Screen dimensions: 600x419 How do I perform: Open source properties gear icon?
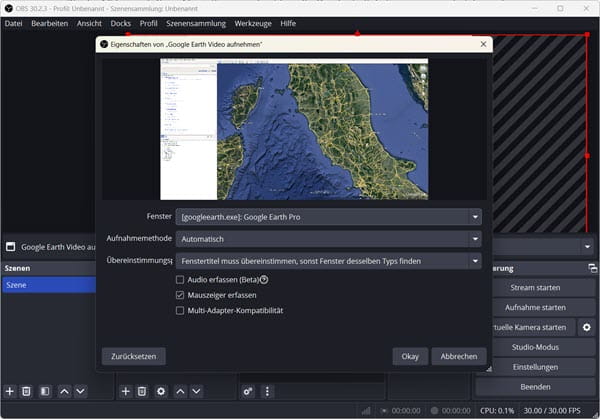160,391
